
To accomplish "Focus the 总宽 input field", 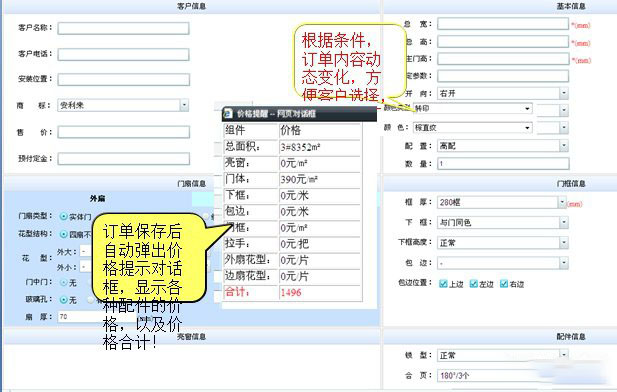I will 503,24.
